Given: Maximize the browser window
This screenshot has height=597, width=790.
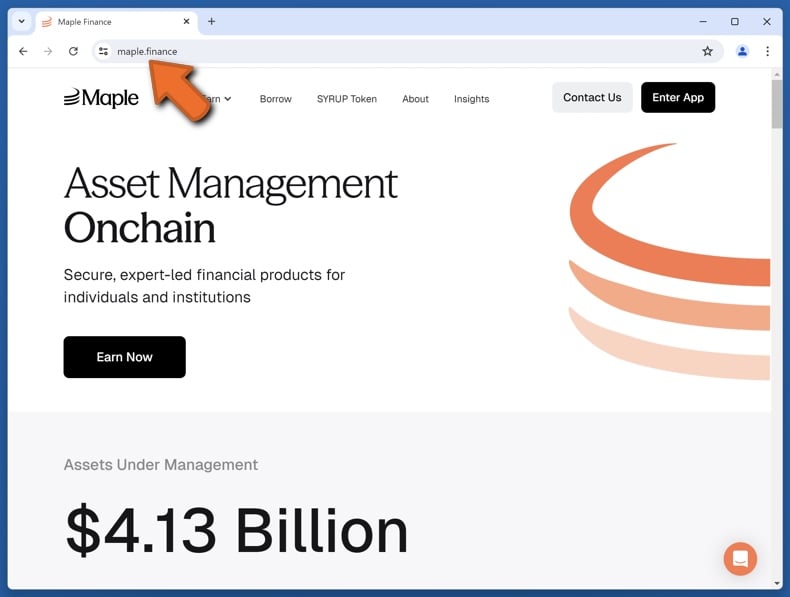Looking at the screenshot, I should (735, 22).
